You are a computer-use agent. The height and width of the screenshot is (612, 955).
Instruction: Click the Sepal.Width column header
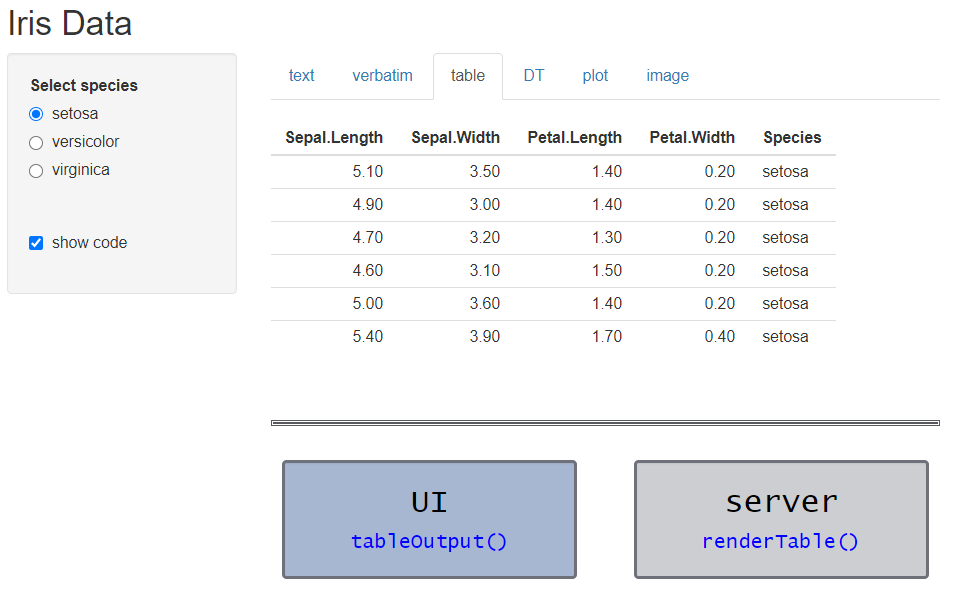pyautogui.click(x=456, y=138)
